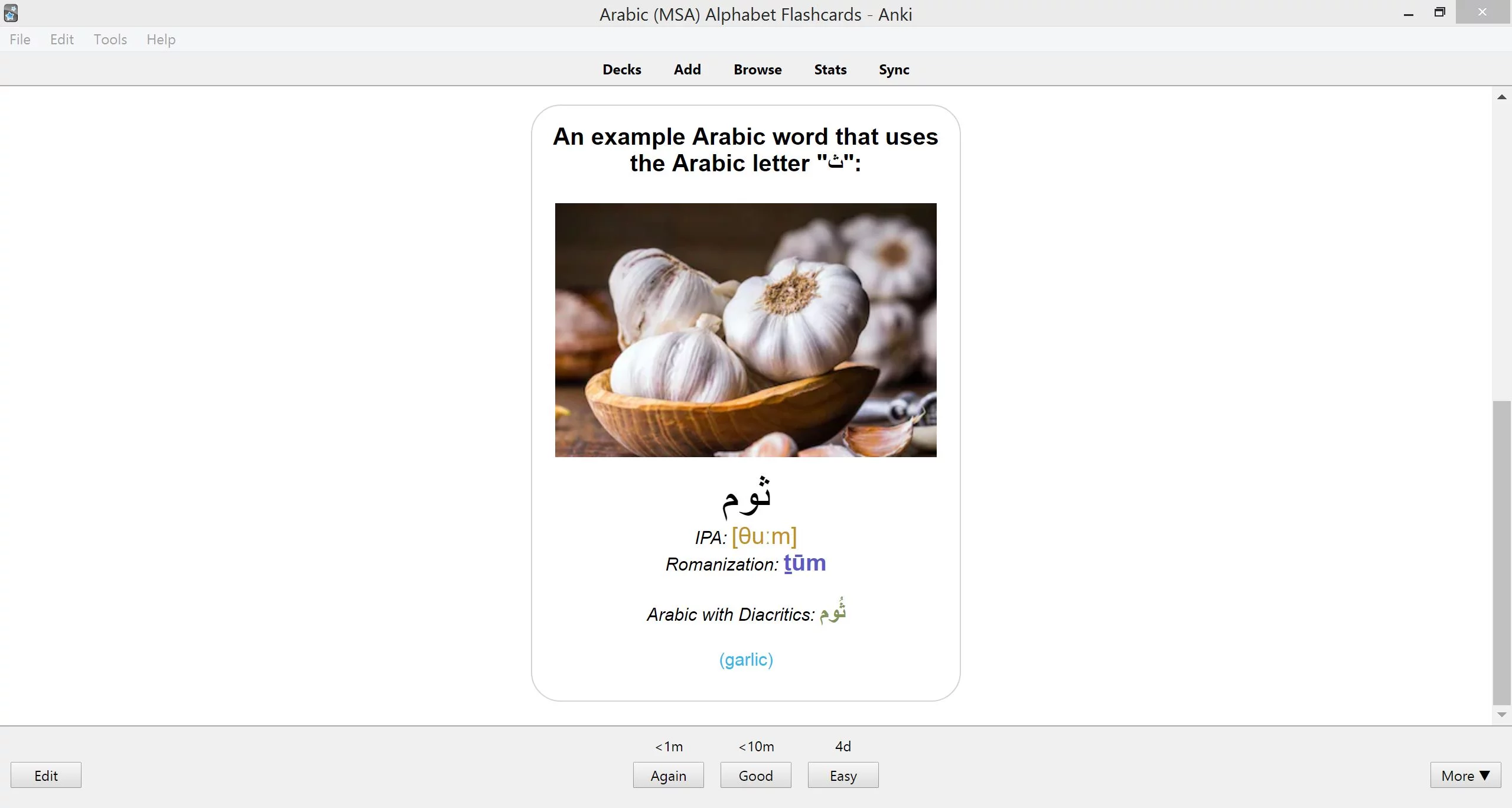The image size is (1512, 808).
Task: Restore down the Anki window
Action: [1439, 13]
